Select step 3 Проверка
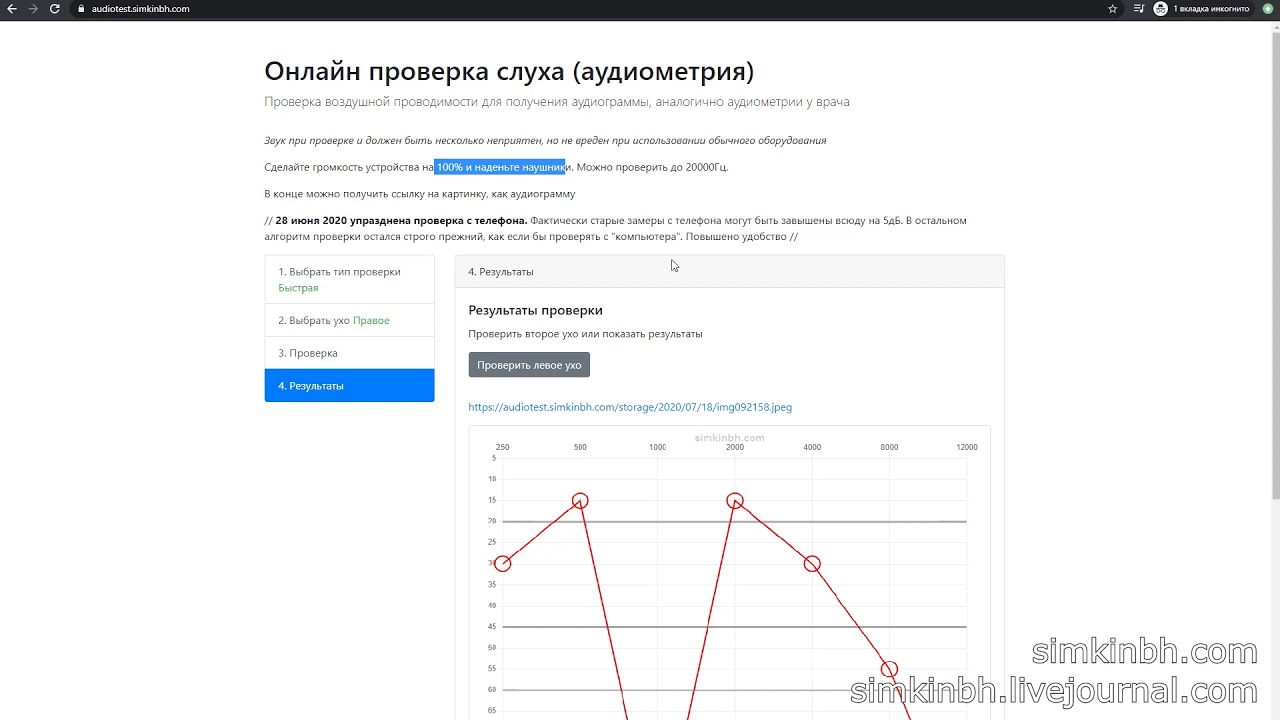 (x=349, y=353)
